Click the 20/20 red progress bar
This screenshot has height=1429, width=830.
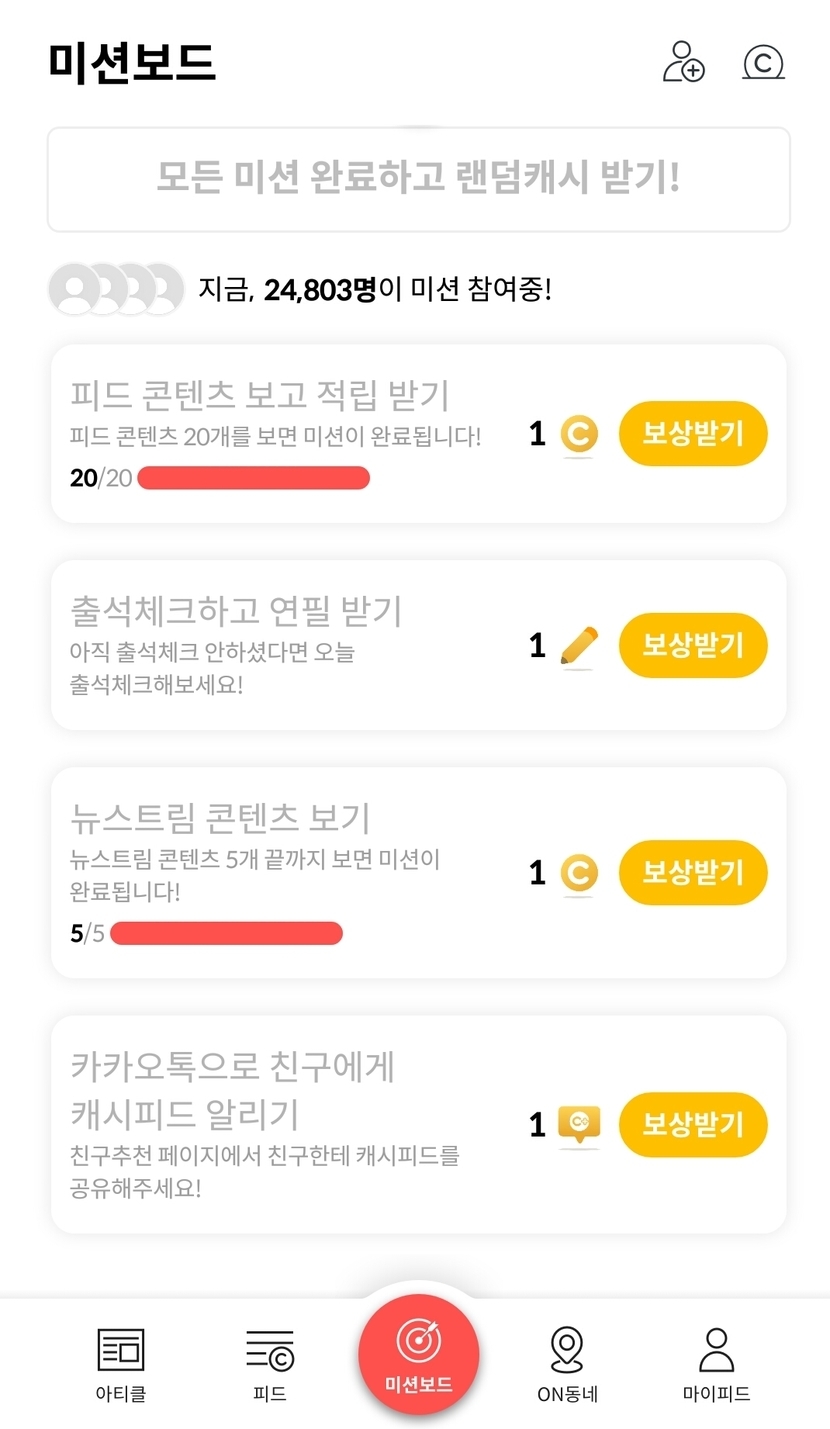[x=253, y=478]
